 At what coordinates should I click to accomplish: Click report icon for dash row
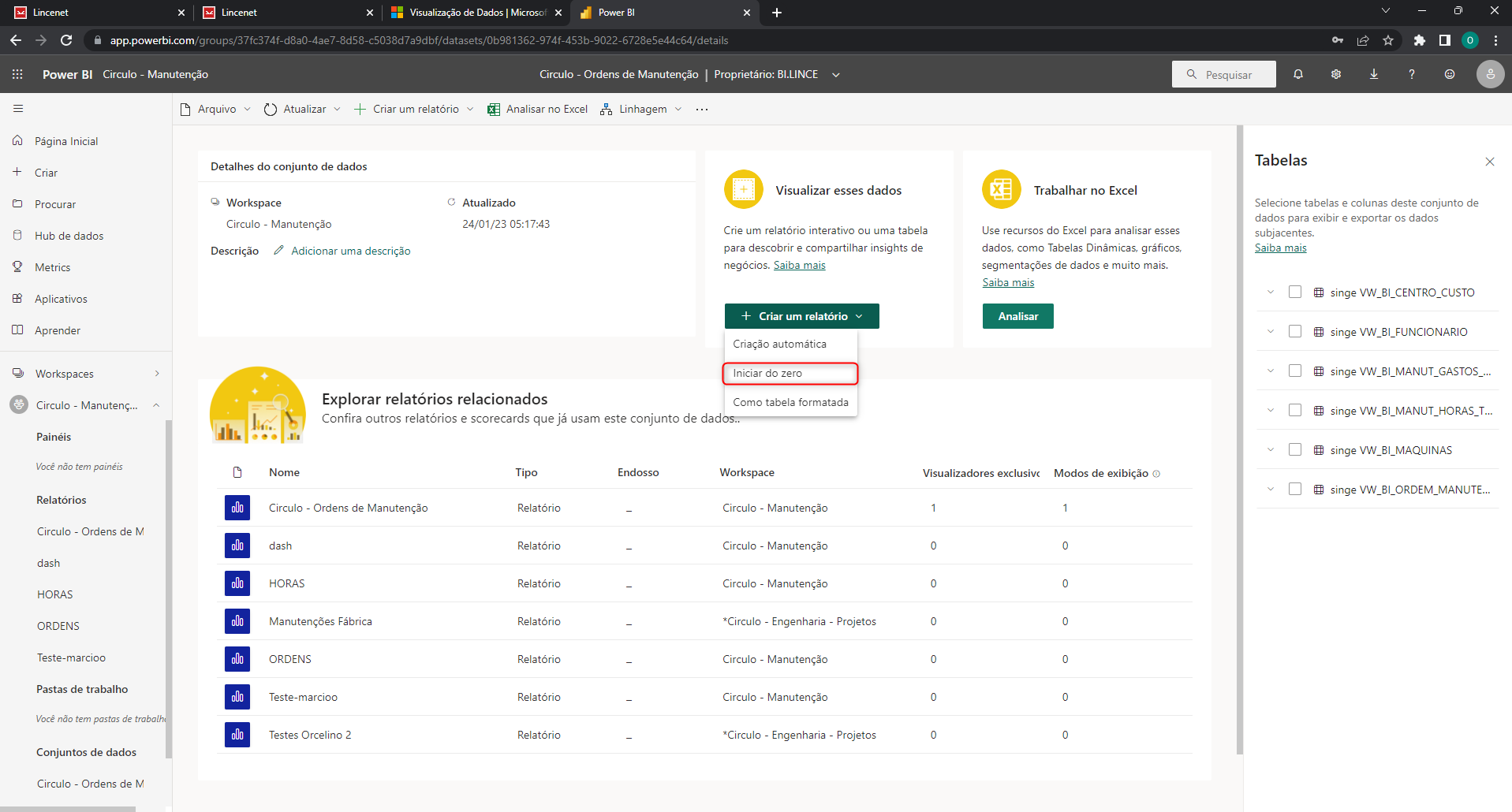(x=237, y=546)
